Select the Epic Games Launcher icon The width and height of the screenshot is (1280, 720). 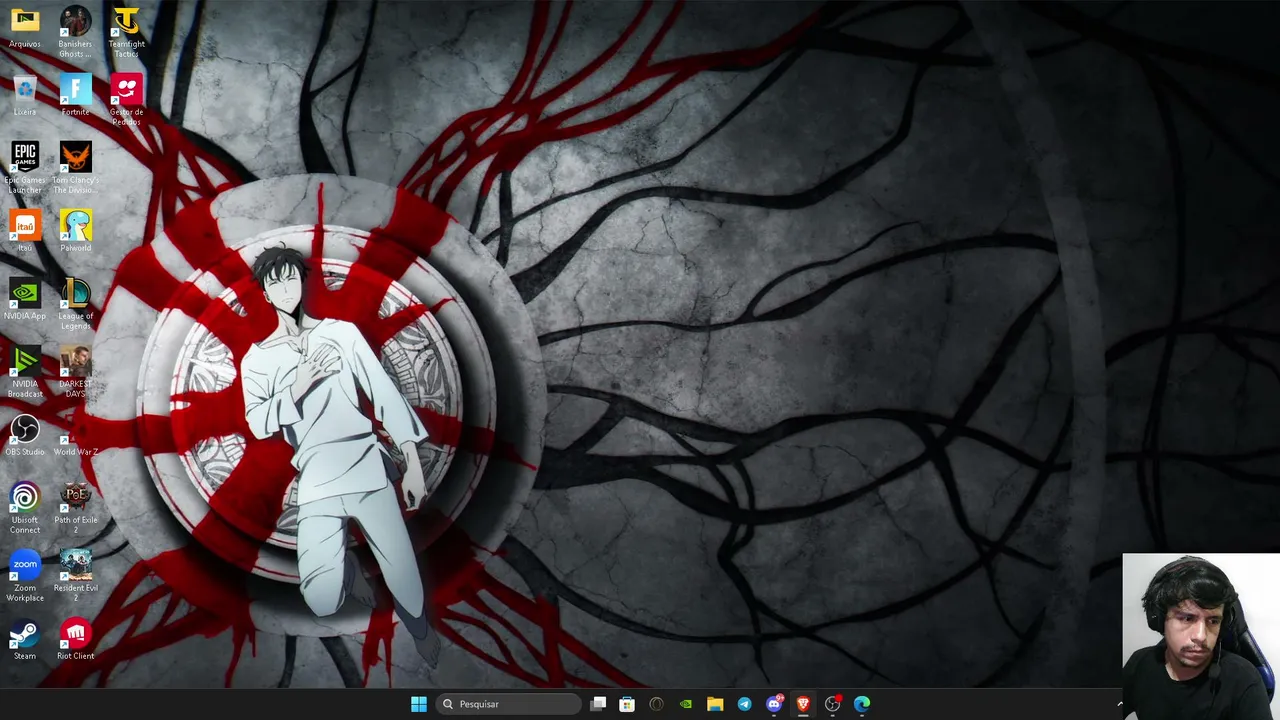(25, 168)
